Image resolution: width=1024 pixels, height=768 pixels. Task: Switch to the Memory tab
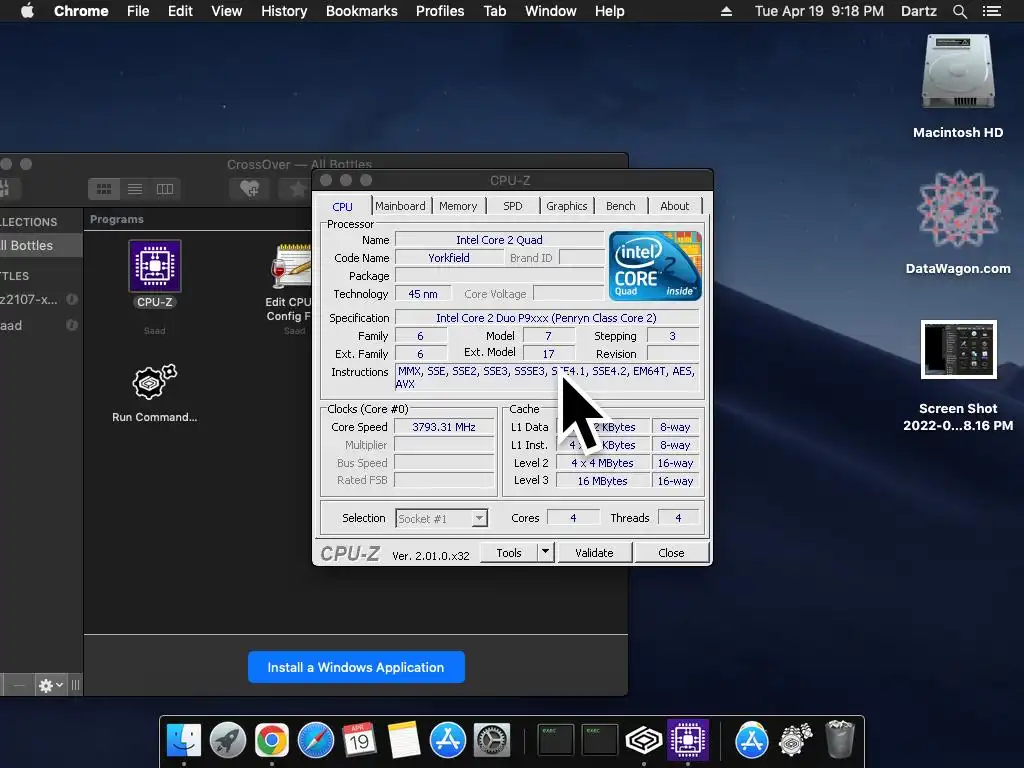tap(458, 206)
